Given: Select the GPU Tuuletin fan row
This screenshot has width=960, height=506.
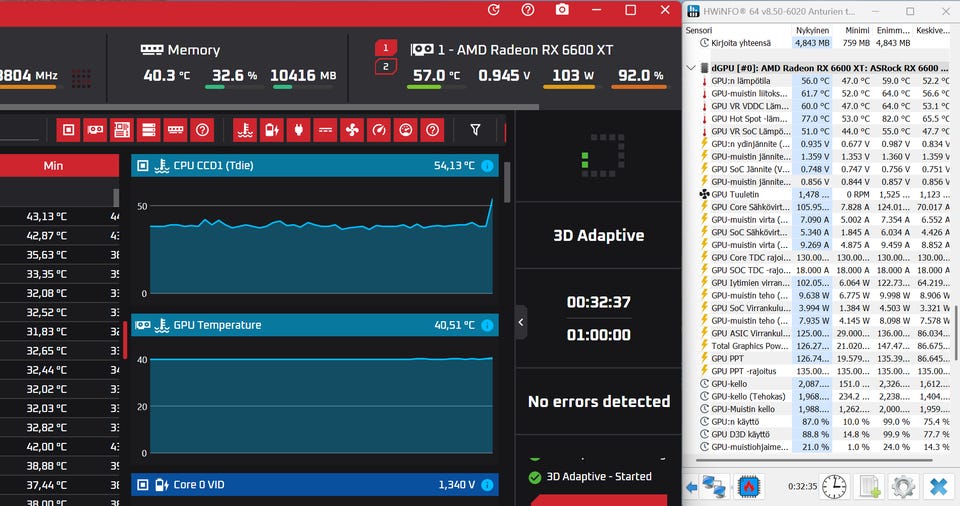Looking at the screenshot, I should click(825, 194).
